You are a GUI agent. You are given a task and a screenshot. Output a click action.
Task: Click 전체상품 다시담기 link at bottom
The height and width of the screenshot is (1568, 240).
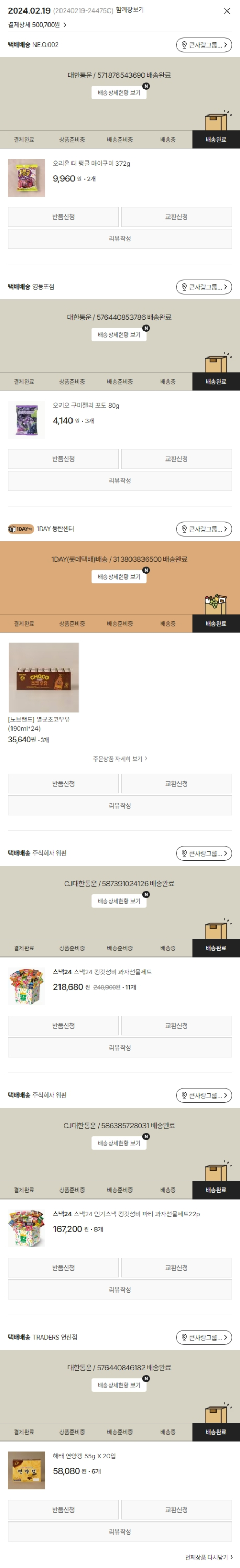209,1557
